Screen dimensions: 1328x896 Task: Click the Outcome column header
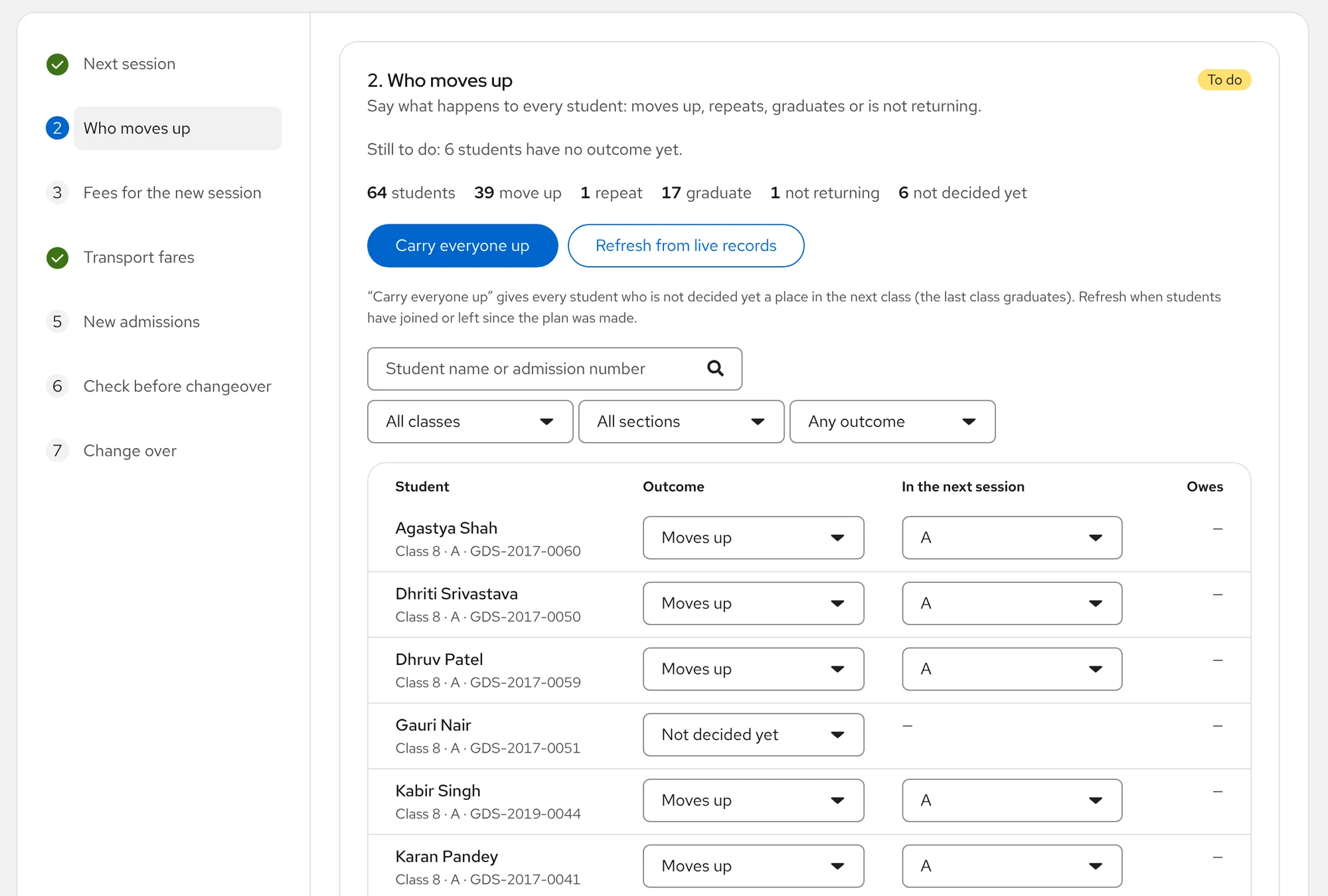673,486
